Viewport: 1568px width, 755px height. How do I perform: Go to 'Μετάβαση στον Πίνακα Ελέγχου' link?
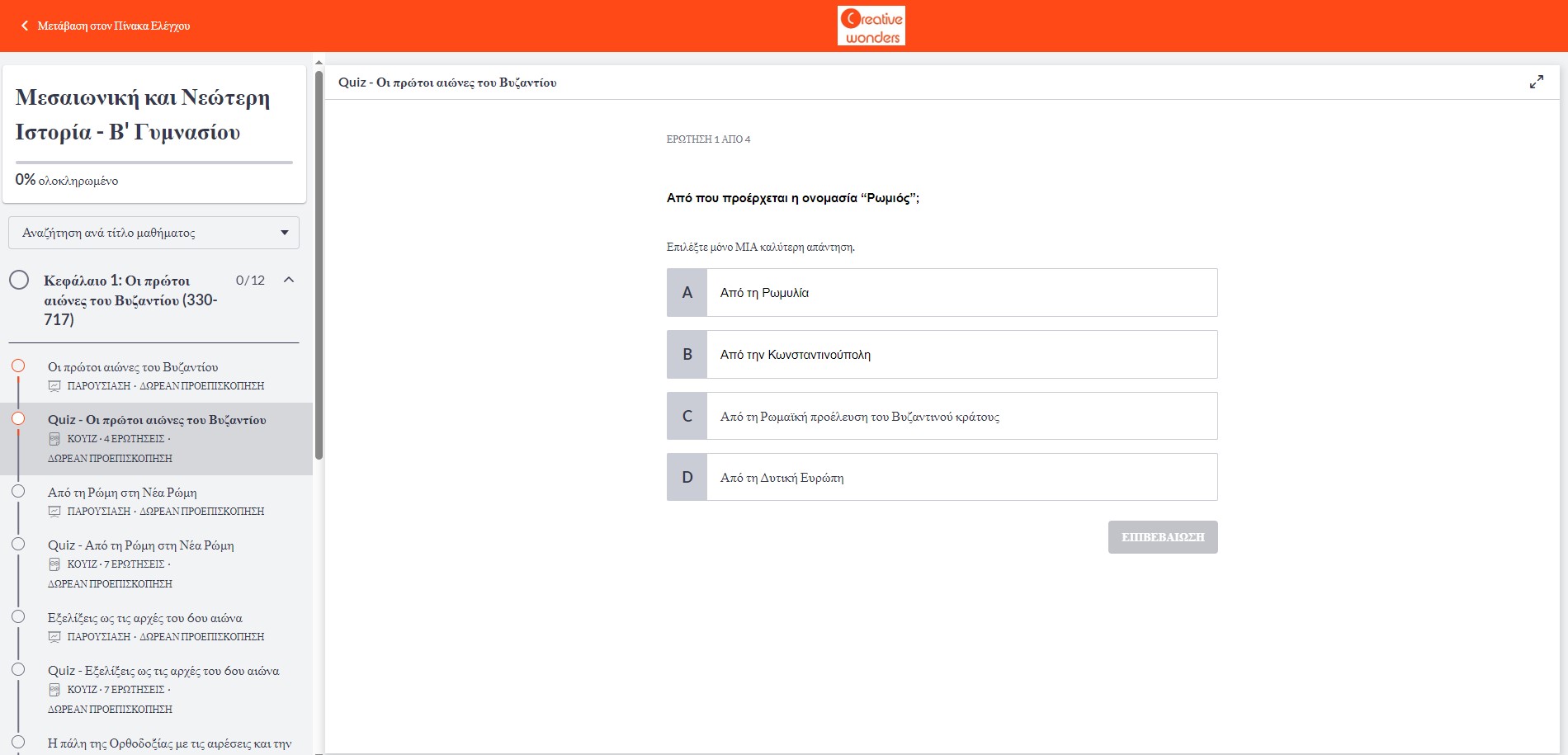click(113, 26)
